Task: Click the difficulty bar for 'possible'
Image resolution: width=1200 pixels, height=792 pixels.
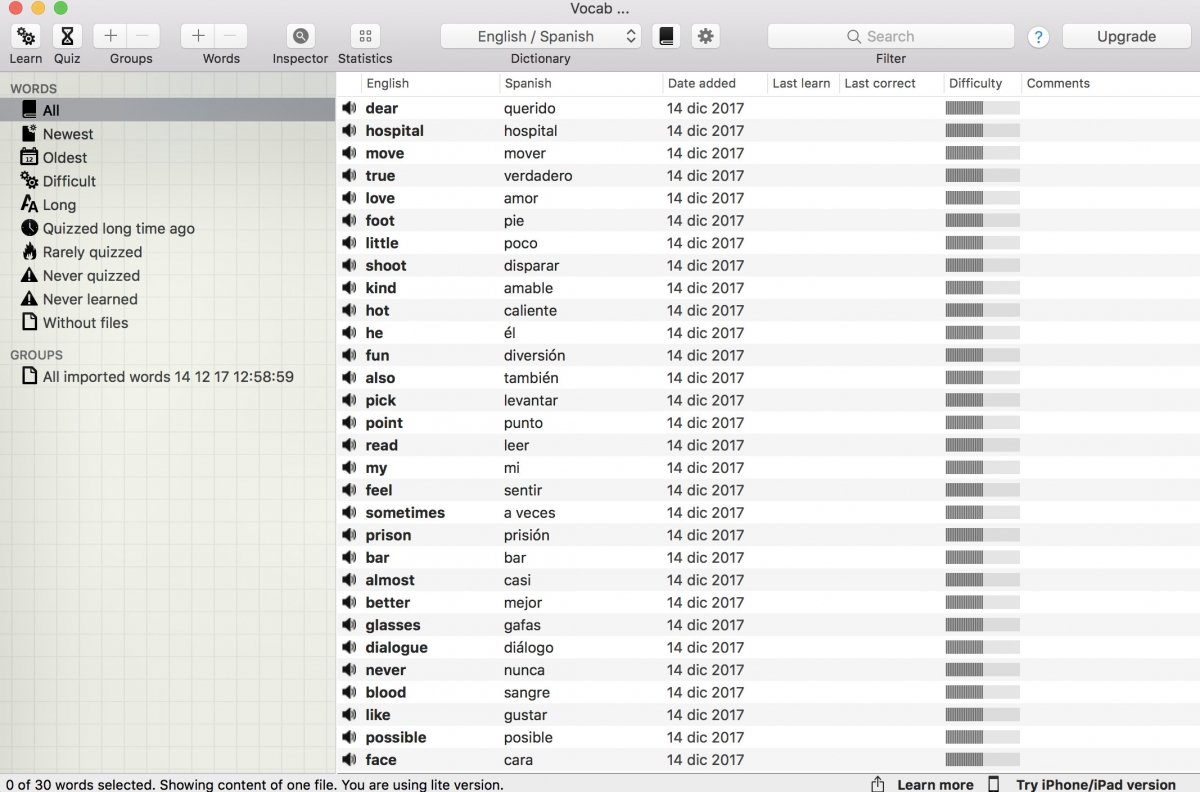Action: [x=982, y=737]
